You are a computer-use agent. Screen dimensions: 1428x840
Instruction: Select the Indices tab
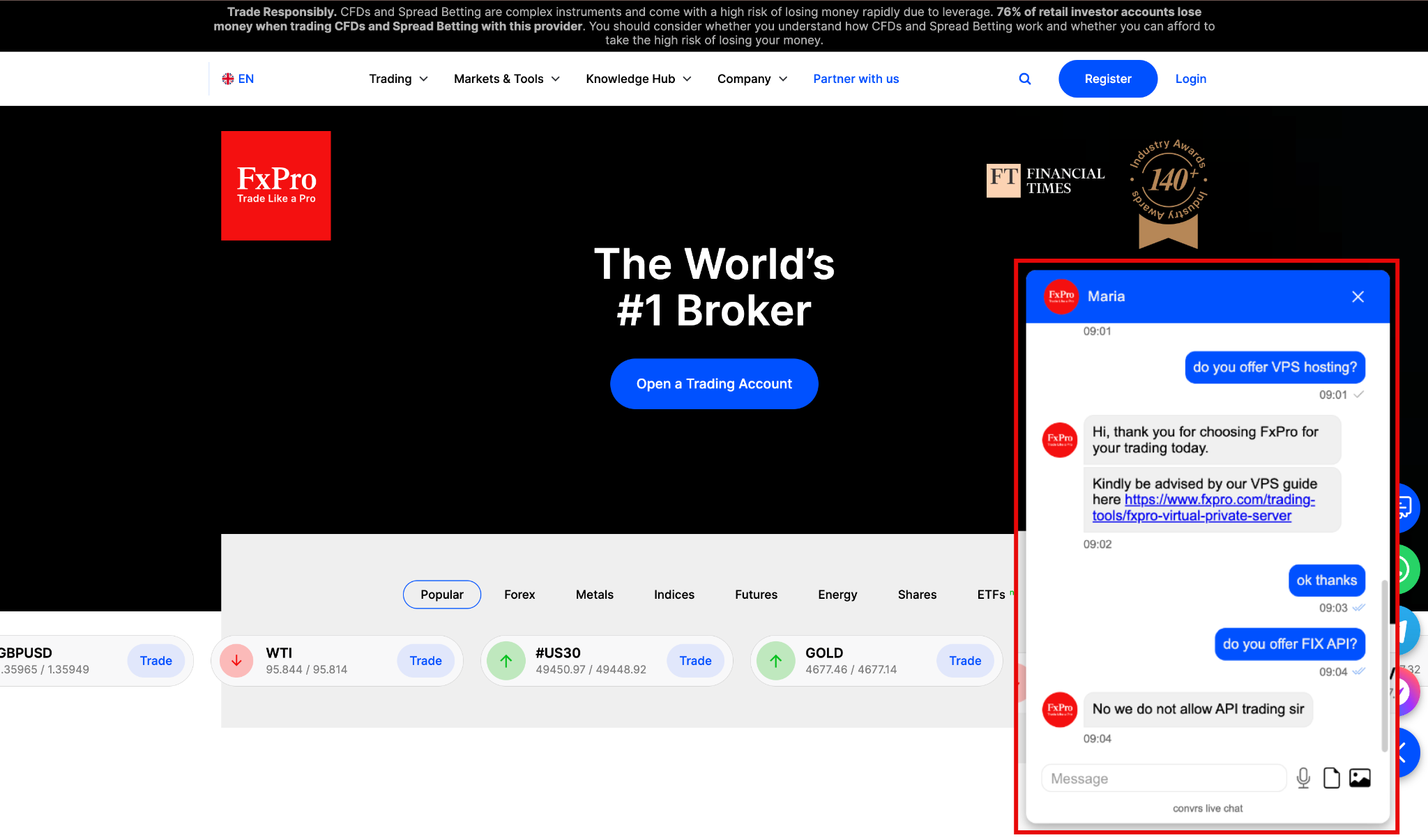674,595
